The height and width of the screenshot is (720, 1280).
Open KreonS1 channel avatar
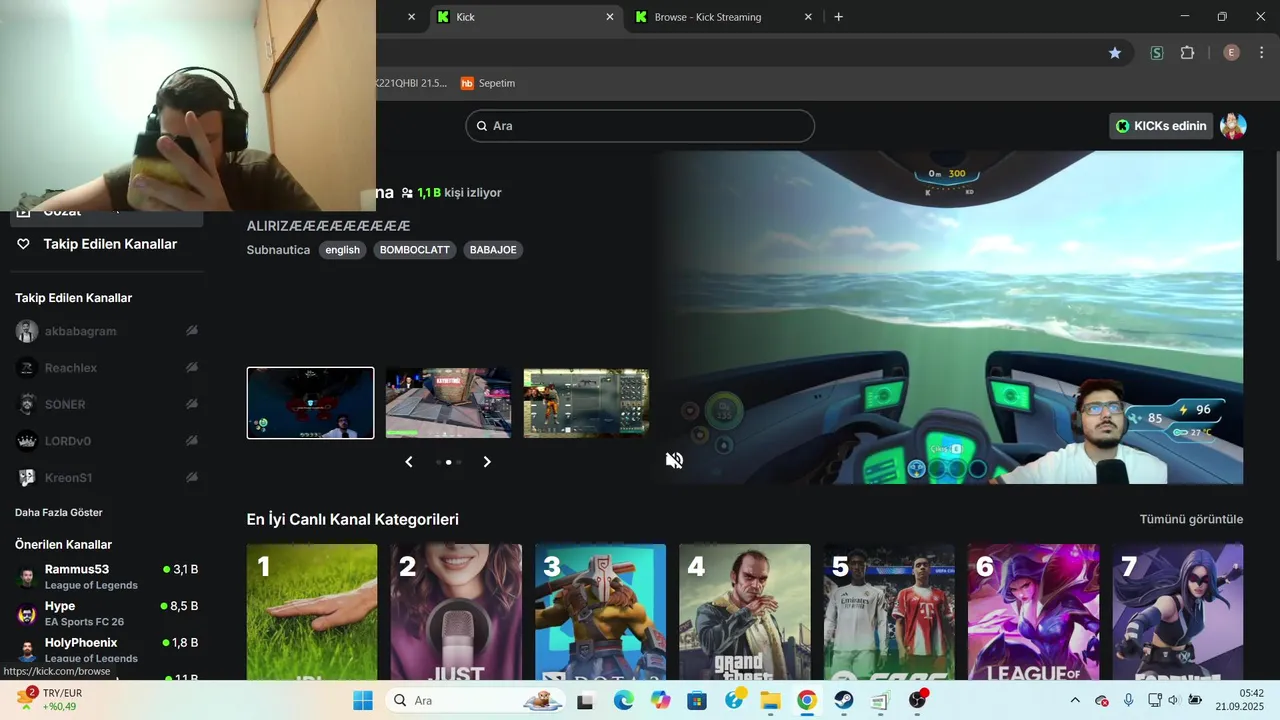point(27,478)
